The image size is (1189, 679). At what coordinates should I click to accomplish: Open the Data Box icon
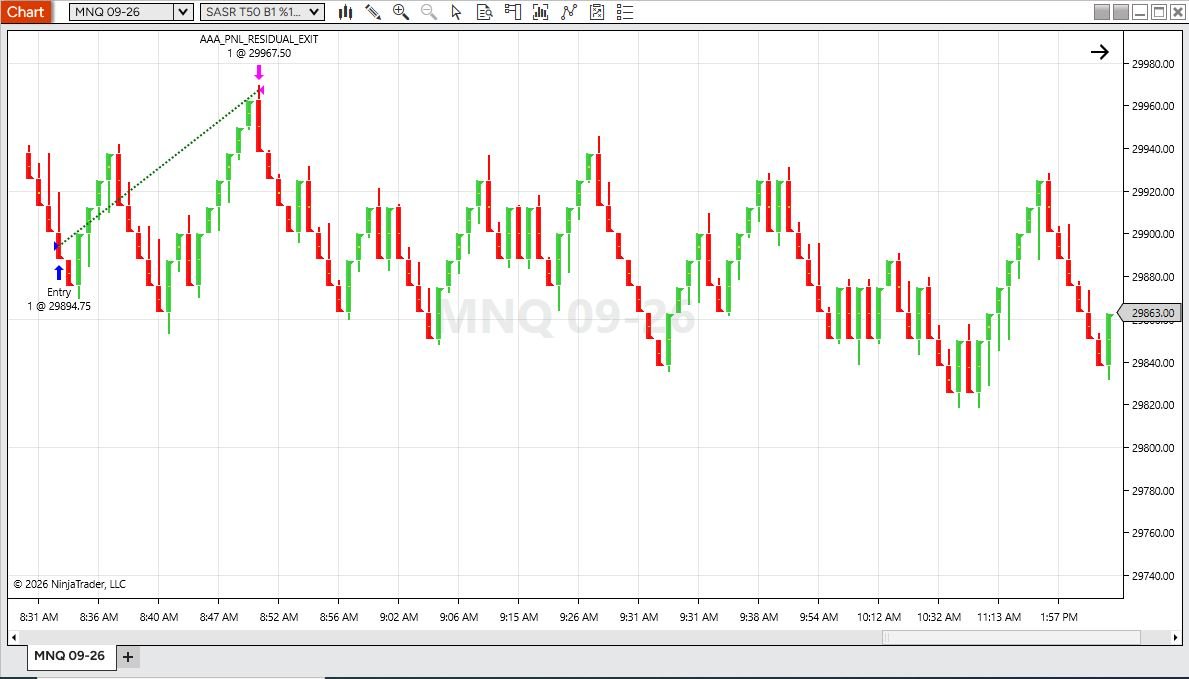(485, 12)
